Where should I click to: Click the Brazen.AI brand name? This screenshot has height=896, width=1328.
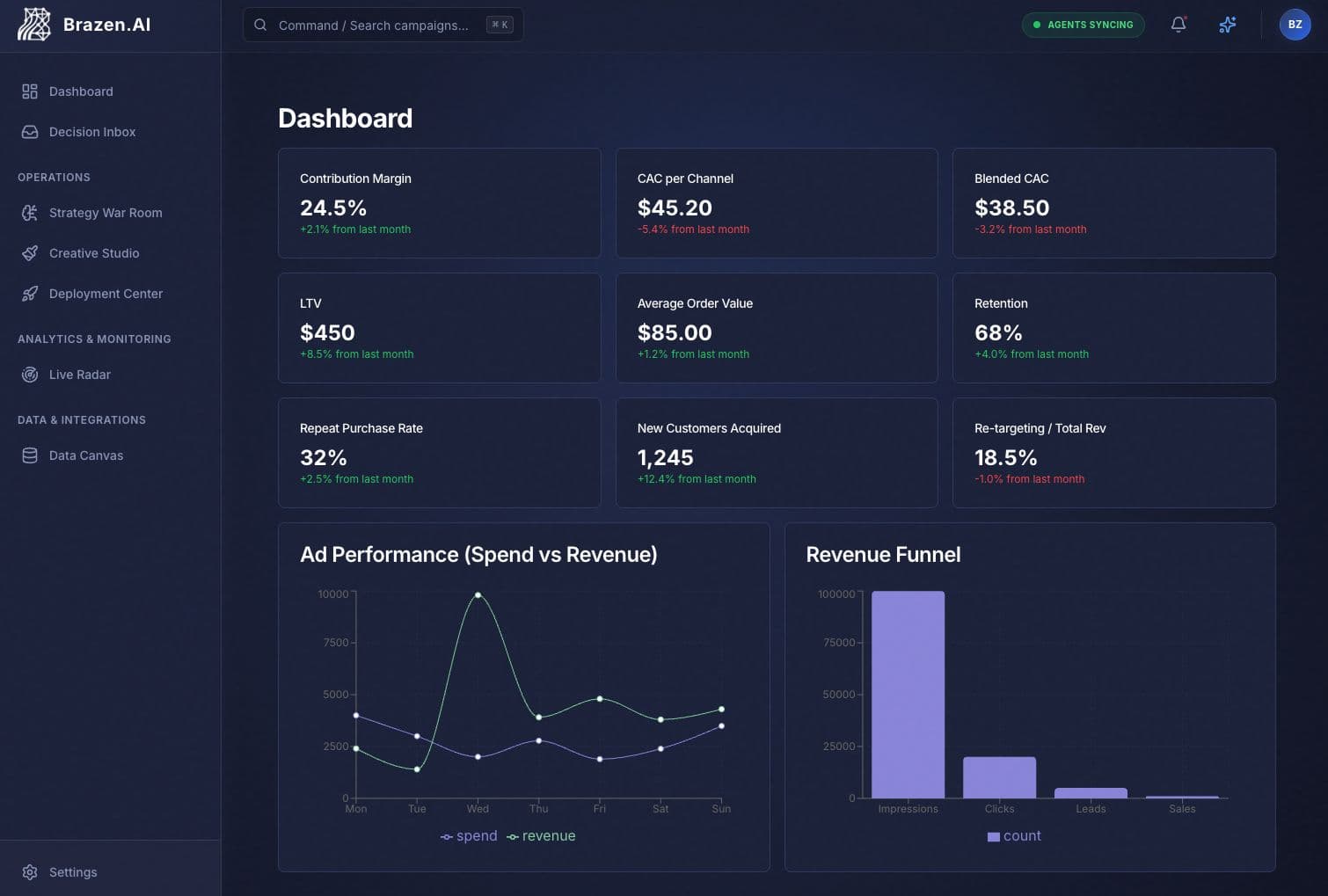(x=107, y=25)
